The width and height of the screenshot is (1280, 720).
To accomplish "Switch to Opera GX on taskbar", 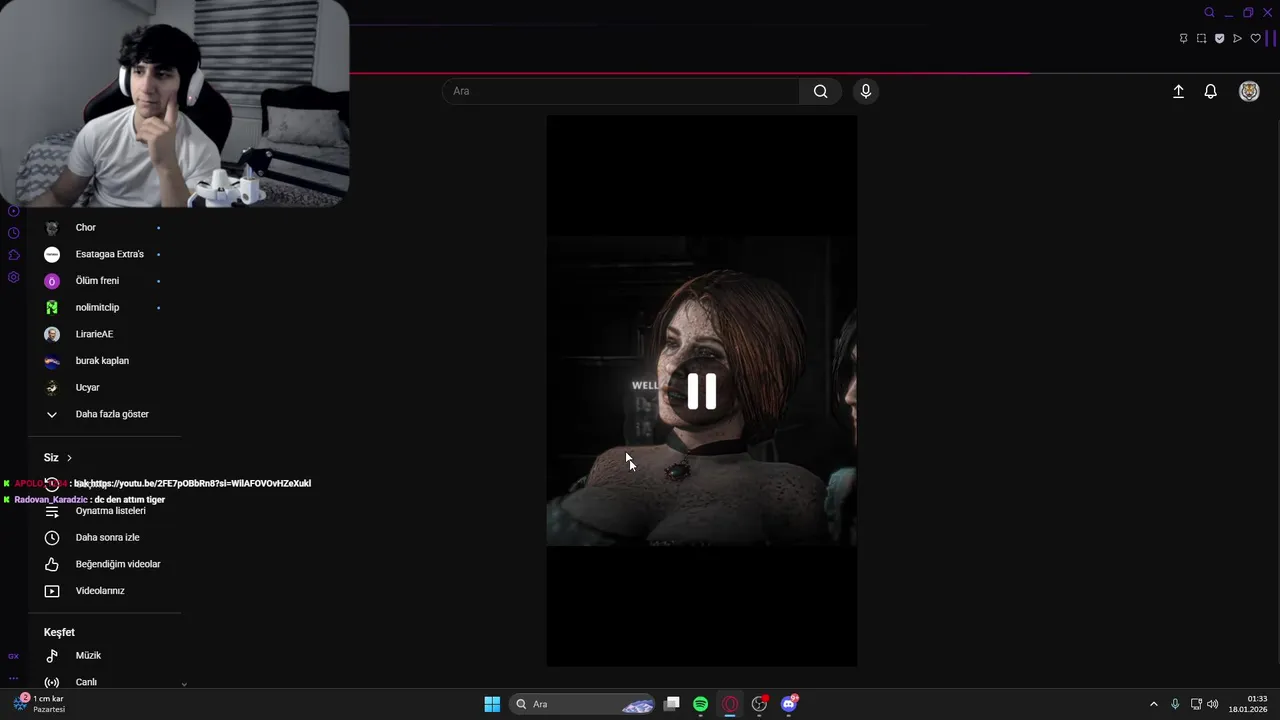I will (730, 704).
